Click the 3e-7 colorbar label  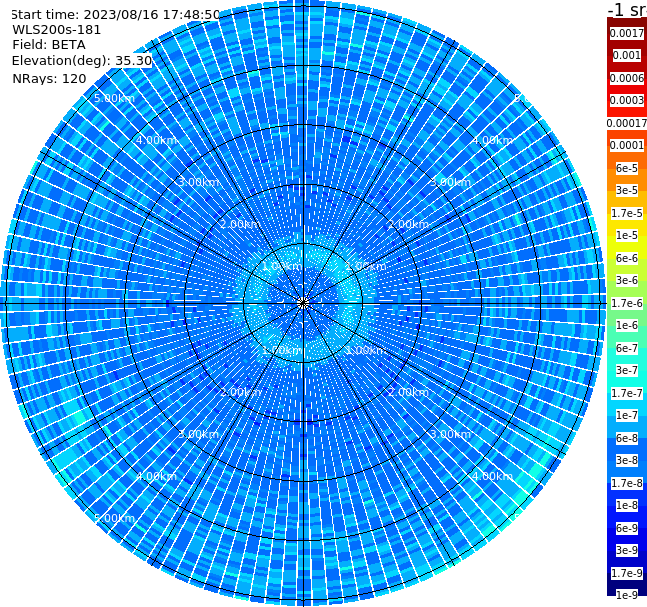click(x=627, y=370)
